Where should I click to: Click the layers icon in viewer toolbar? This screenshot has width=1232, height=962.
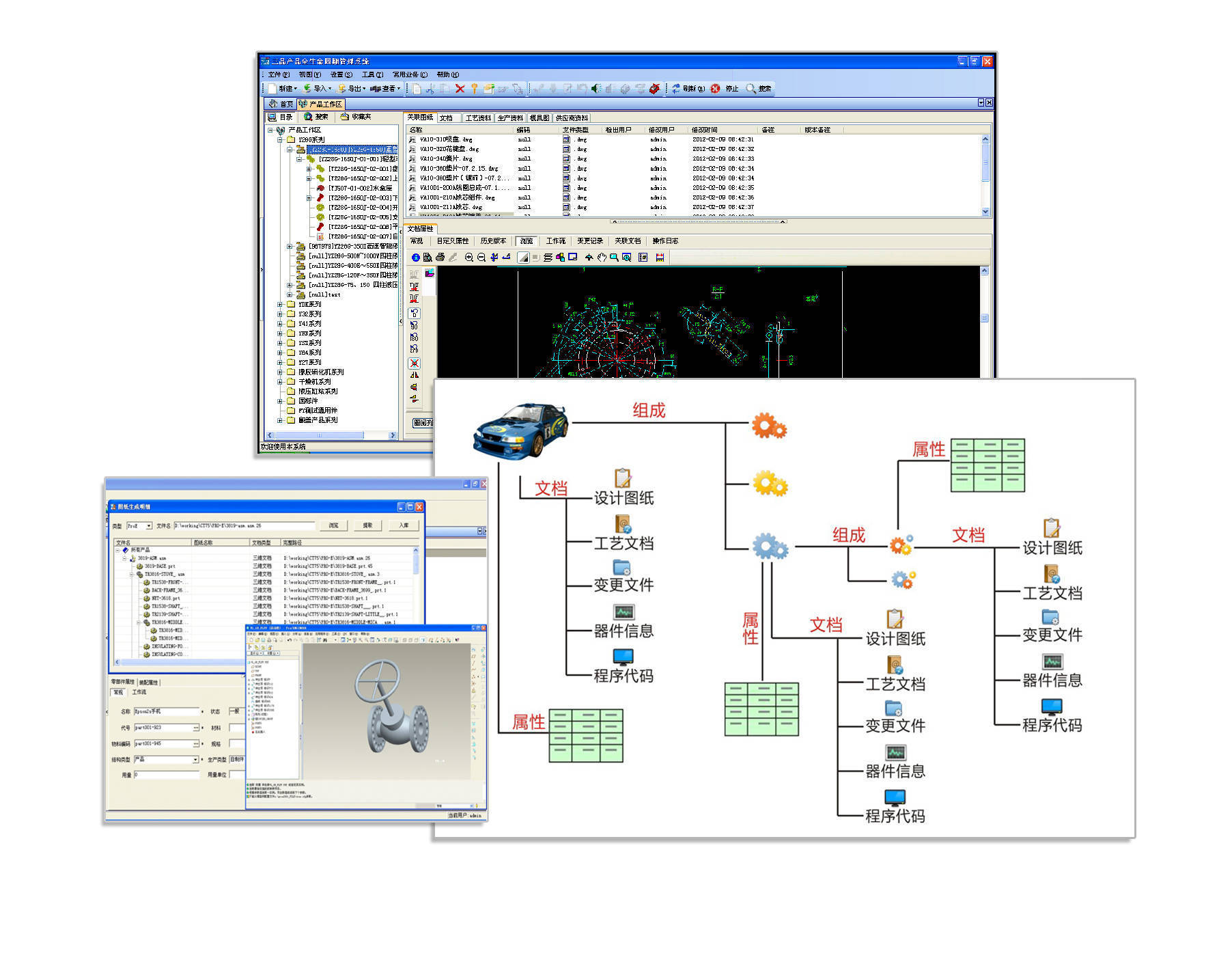(548, 258)
